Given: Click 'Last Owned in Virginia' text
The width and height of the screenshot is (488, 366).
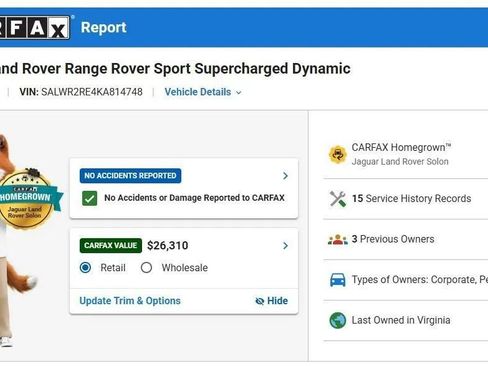Looking at the screenshot, I should click(x=401, y=320).
